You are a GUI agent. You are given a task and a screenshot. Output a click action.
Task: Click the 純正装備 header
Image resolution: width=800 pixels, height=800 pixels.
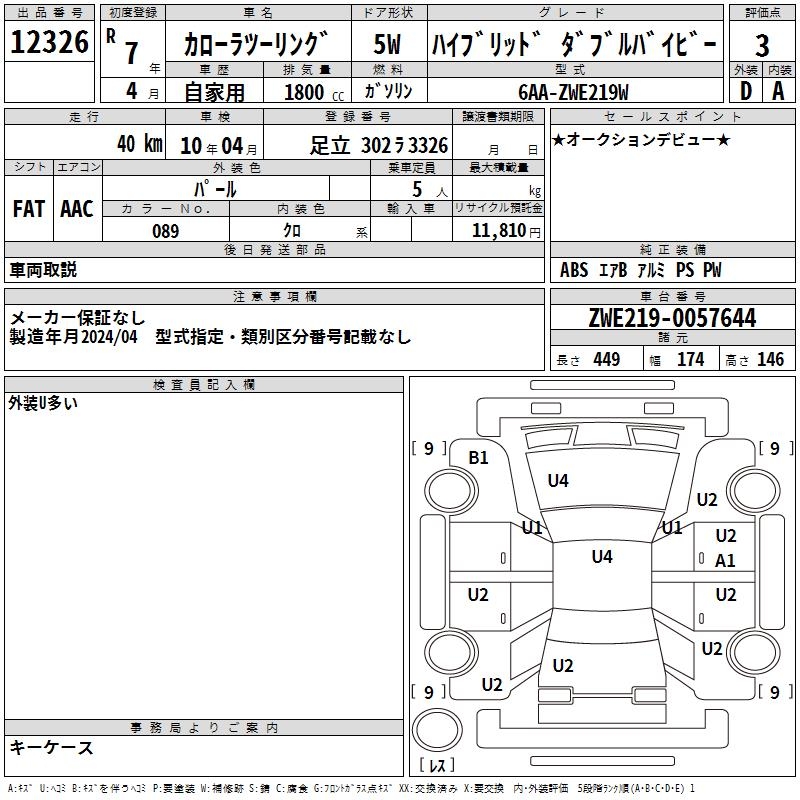click(x=672, y=249)
